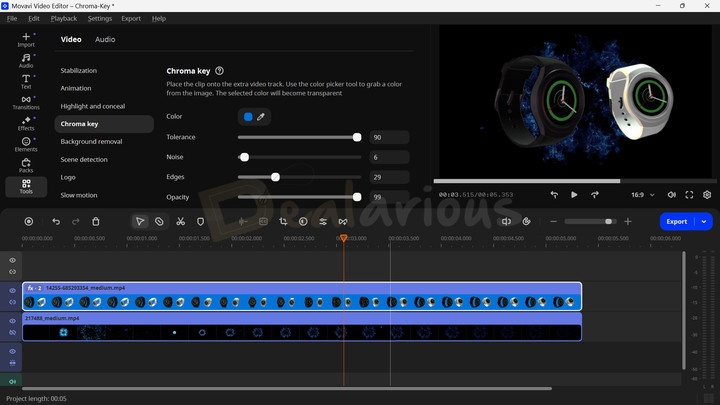Screen dimensions: 720x405
Task: Mute the preview volume
Action: 671,195
